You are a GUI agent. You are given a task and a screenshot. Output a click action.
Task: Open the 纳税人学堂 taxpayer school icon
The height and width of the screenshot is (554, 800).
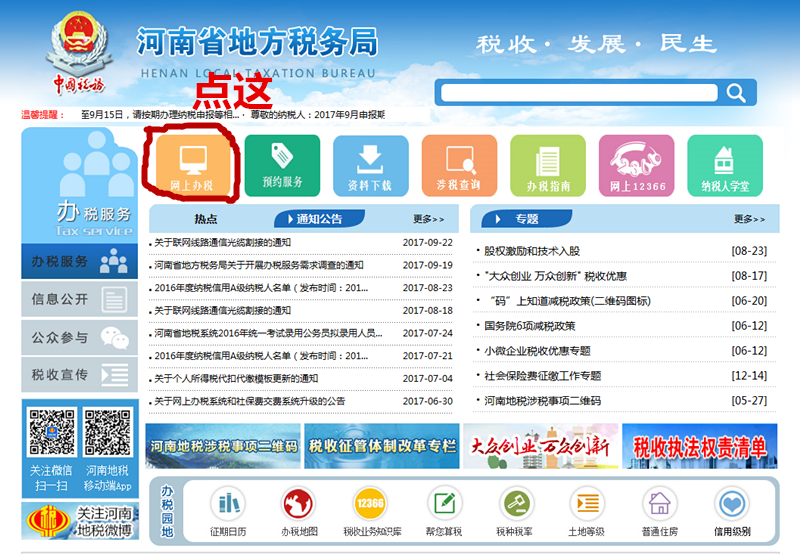tap(725, 164)
